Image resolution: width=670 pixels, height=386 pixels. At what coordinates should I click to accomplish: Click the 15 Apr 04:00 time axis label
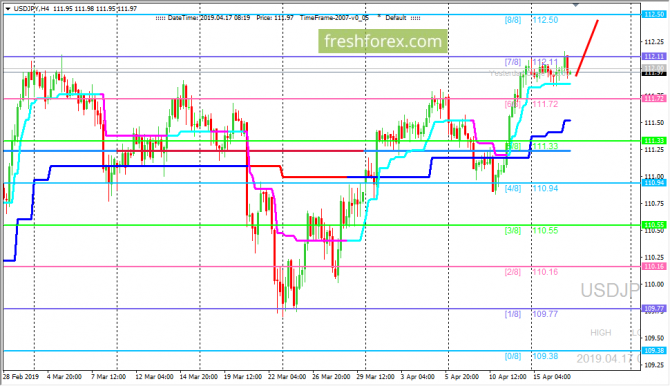[552, 377]
